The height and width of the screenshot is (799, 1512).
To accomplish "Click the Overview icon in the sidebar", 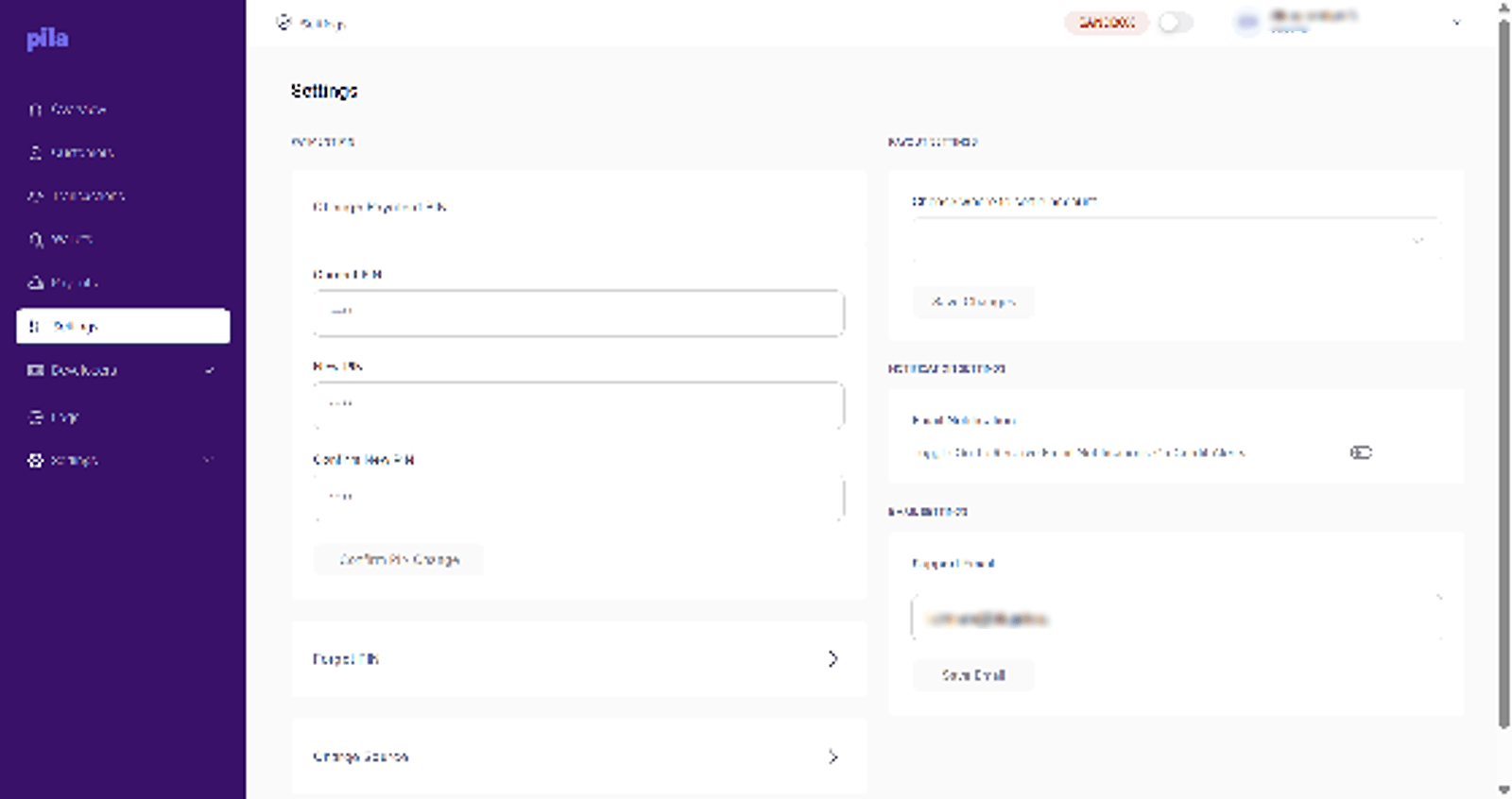I will pyautogui.click(x=35, y=110).
